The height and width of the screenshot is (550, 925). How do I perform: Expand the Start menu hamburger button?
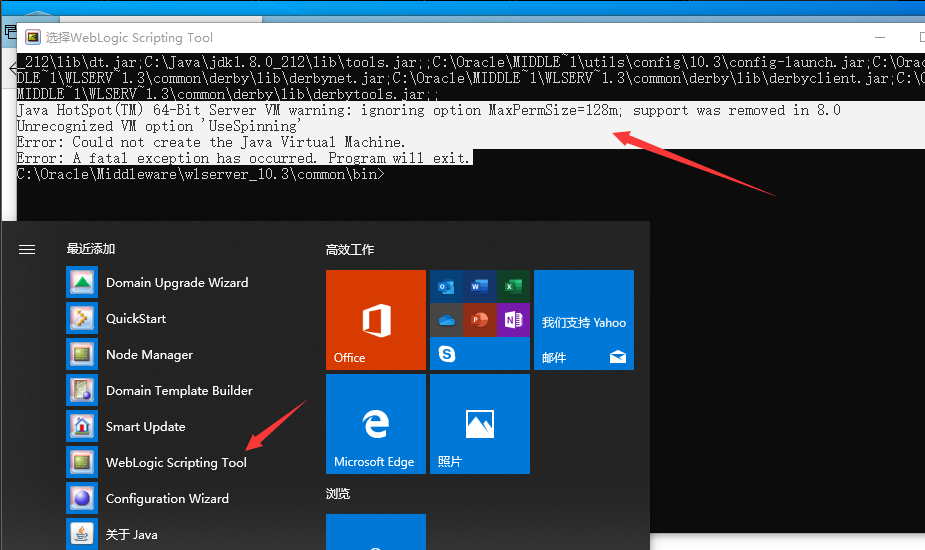[x=27, y=250]
